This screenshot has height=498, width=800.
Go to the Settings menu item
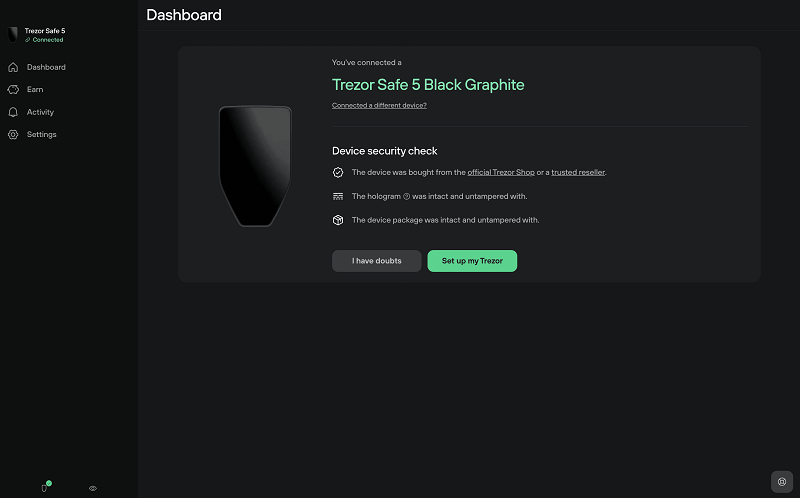(x=41, y=135)
